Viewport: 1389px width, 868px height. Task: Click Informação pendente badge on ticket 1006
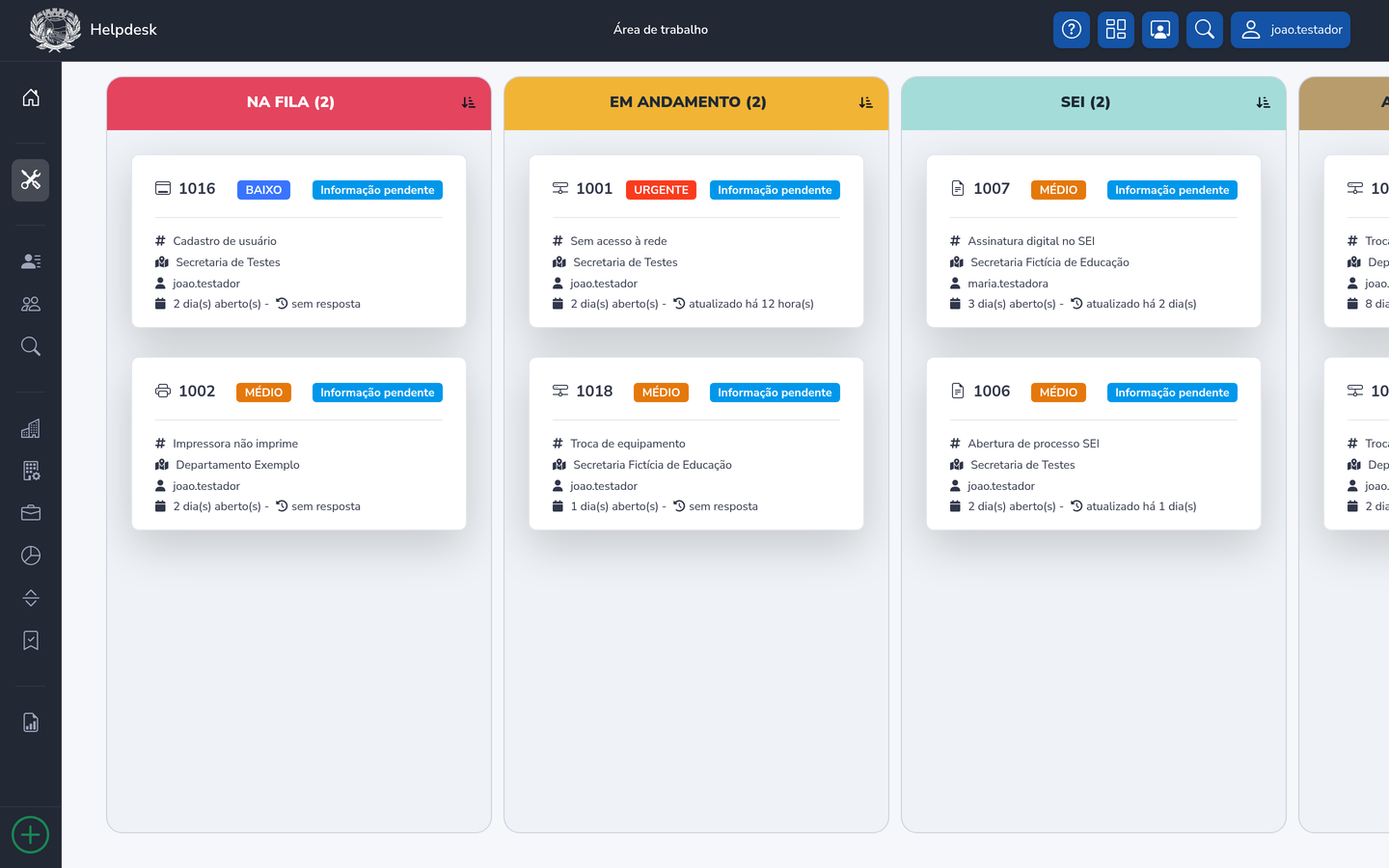click(1172, 393)
